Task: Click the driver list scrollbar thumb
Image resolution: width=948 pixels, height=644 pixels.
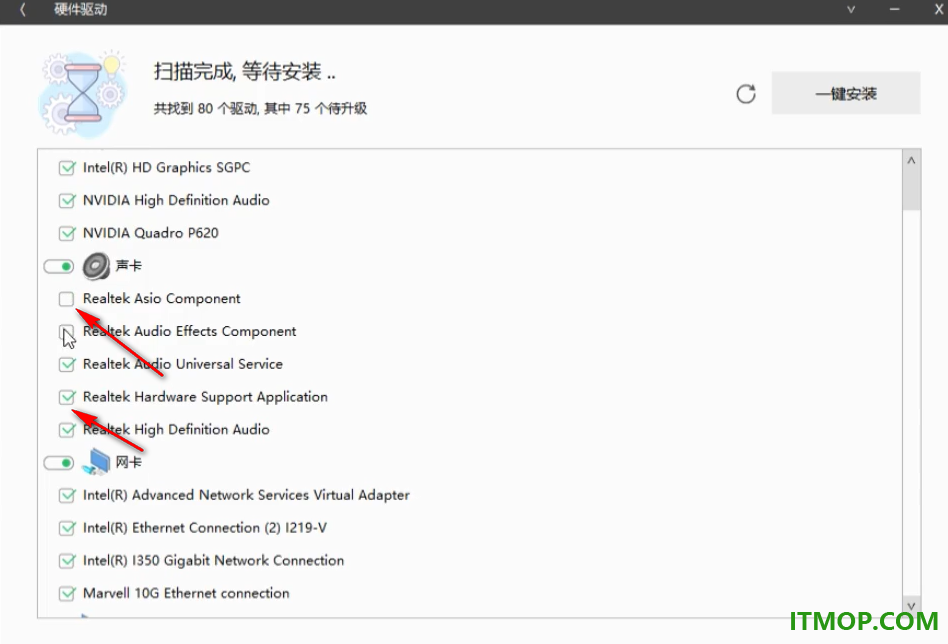Action: pos(911,191)
